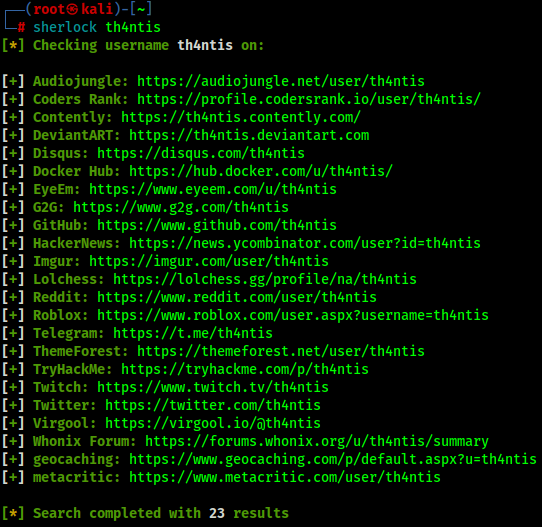
Task: Open the DeviantART profile link
Action: (249, 135)
